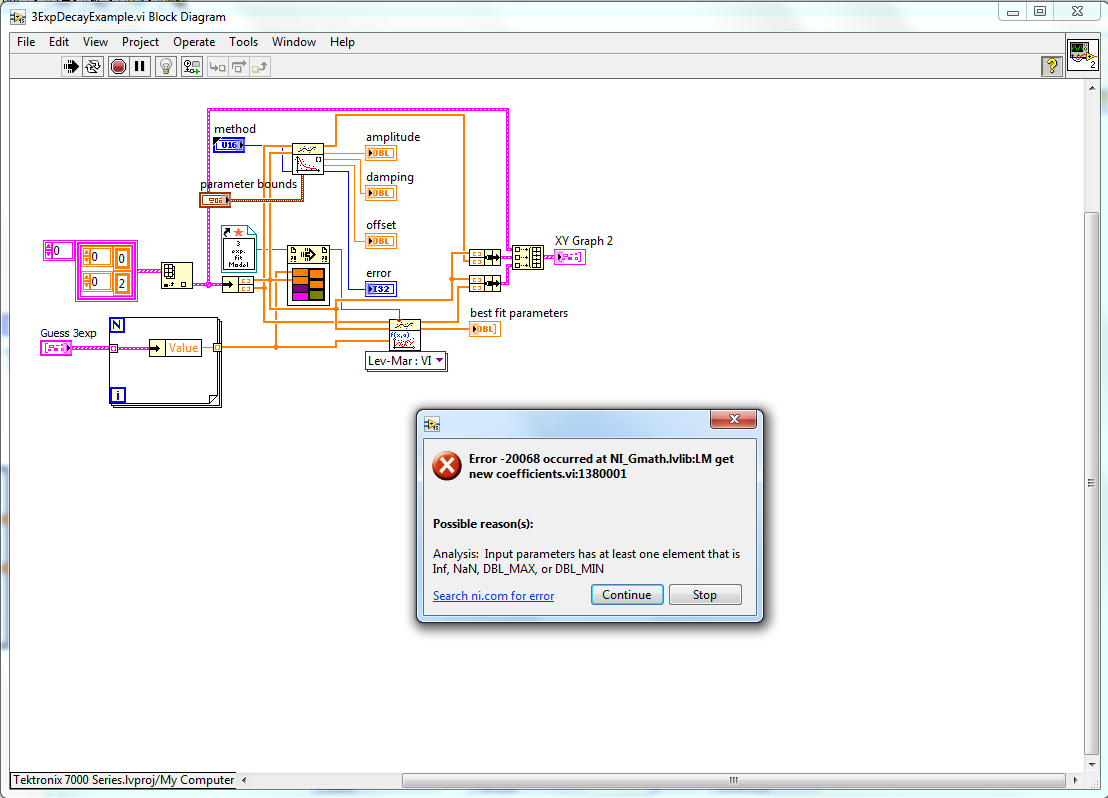Screen dimensions: 1108x798
Task: Click the Step Over toolbar button
Action: 239,66
